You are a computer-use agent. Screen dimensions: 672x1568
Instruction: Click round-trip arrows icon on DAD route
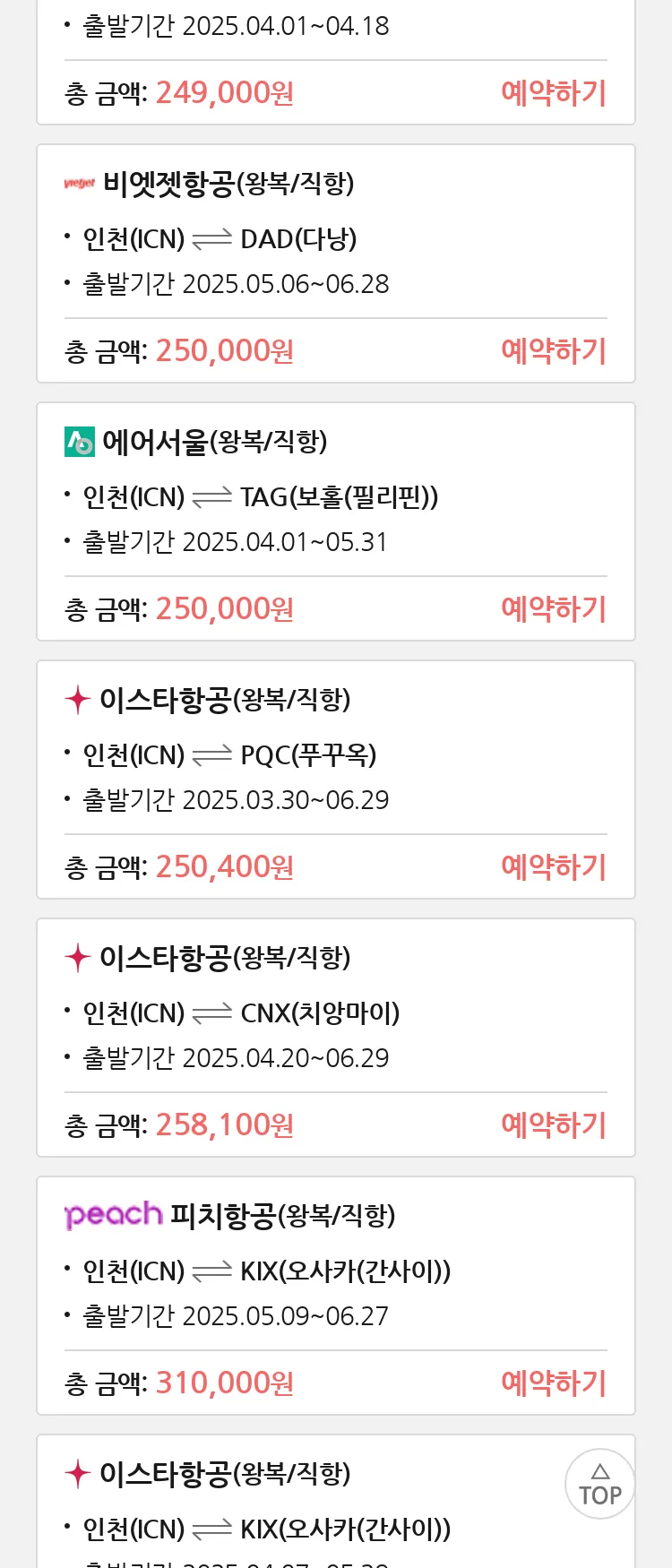(x=212, y=240)
